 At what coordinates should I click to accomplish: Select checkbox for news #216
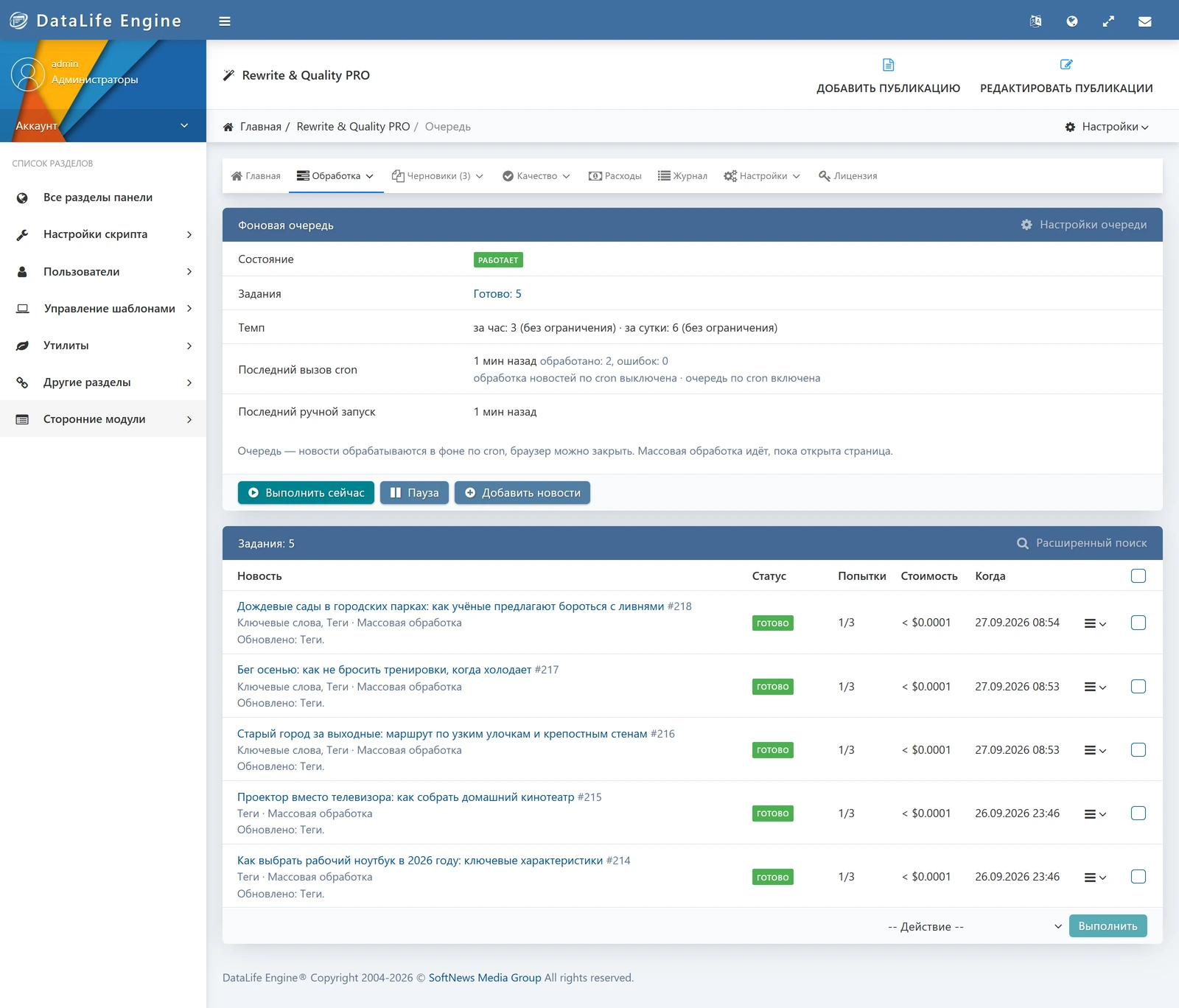point(1138,749)
